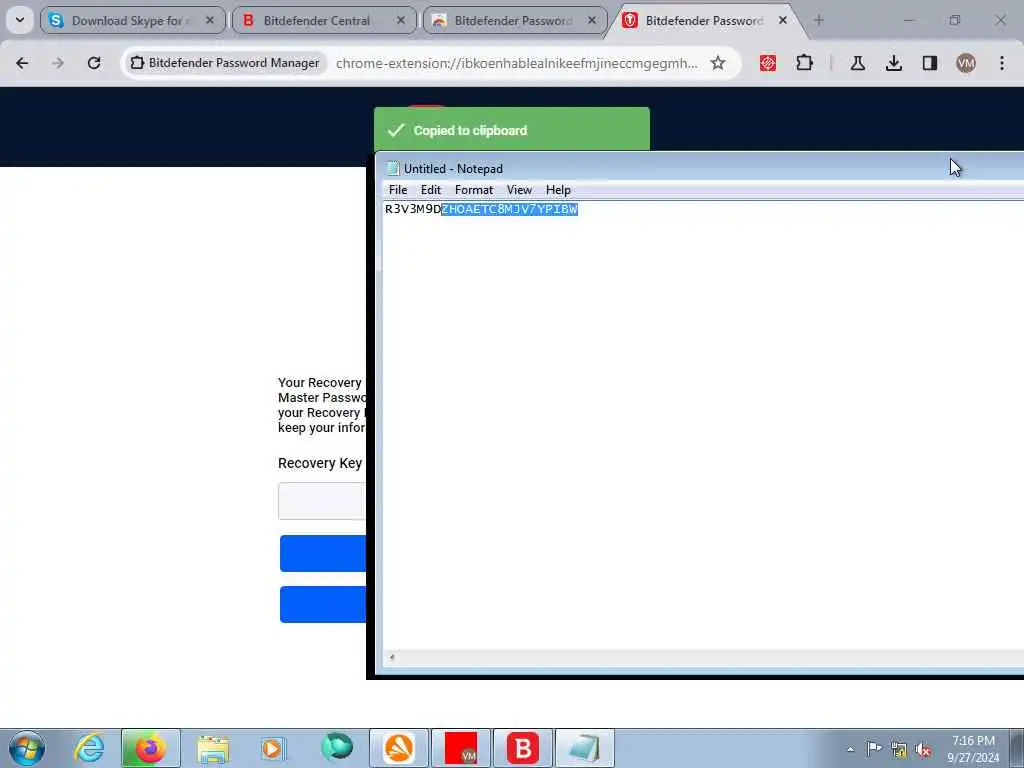Click the first blue button under Recovery Key
Screen dimensions: 1024x768
(x=323, y=553)
